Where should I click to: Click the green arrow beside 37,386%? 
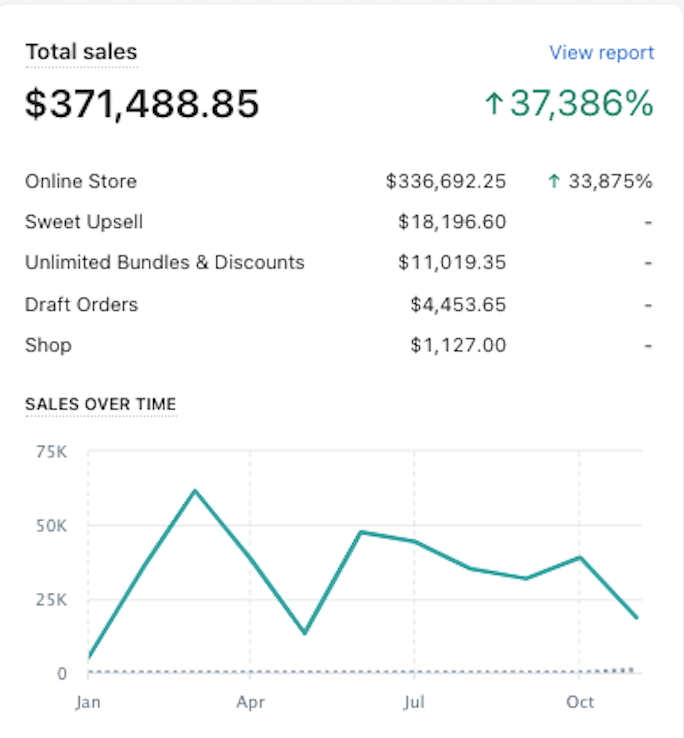[x=493, y=103]
